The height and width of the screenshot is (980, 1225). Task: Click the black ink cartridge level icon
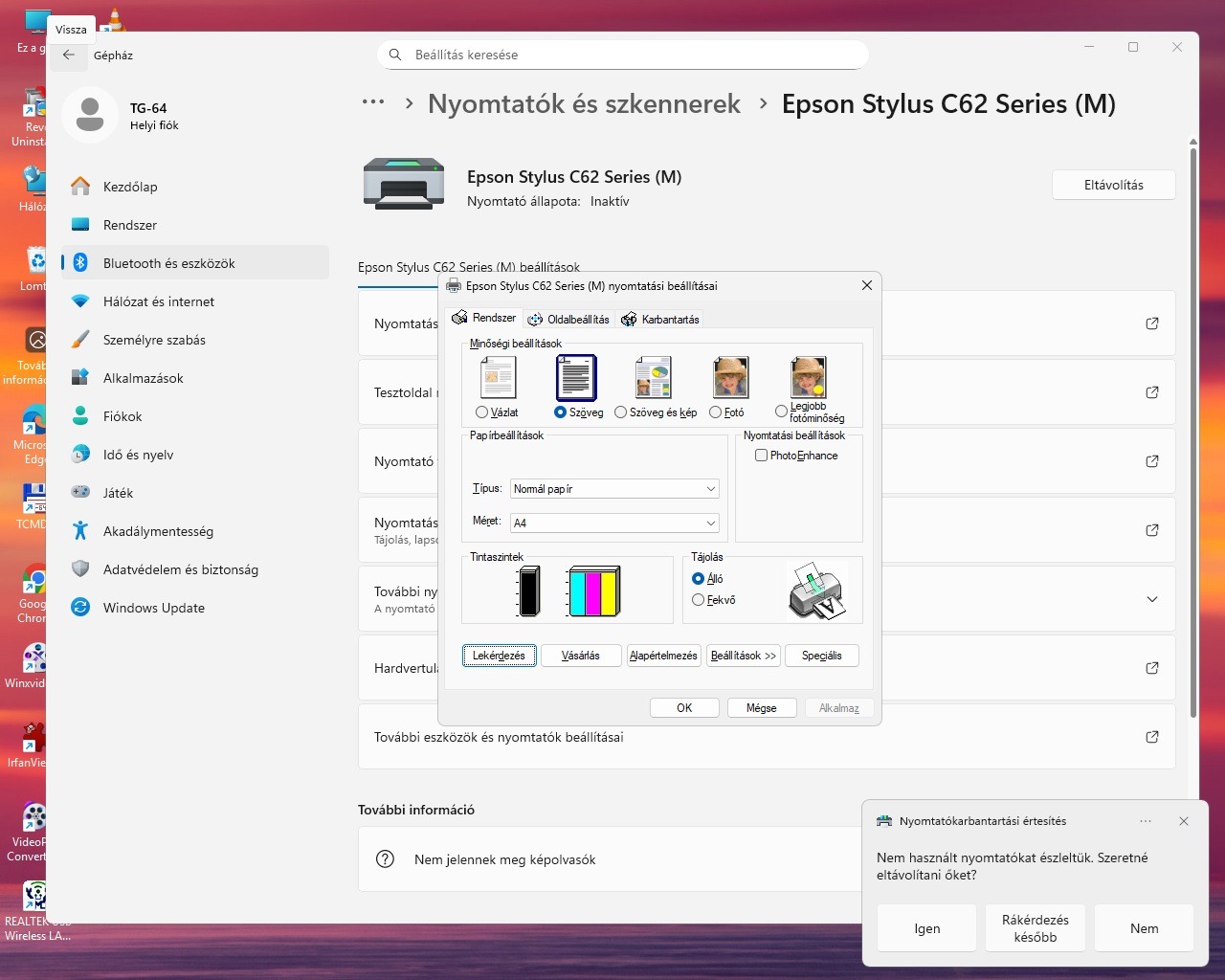tap(528, 591)
